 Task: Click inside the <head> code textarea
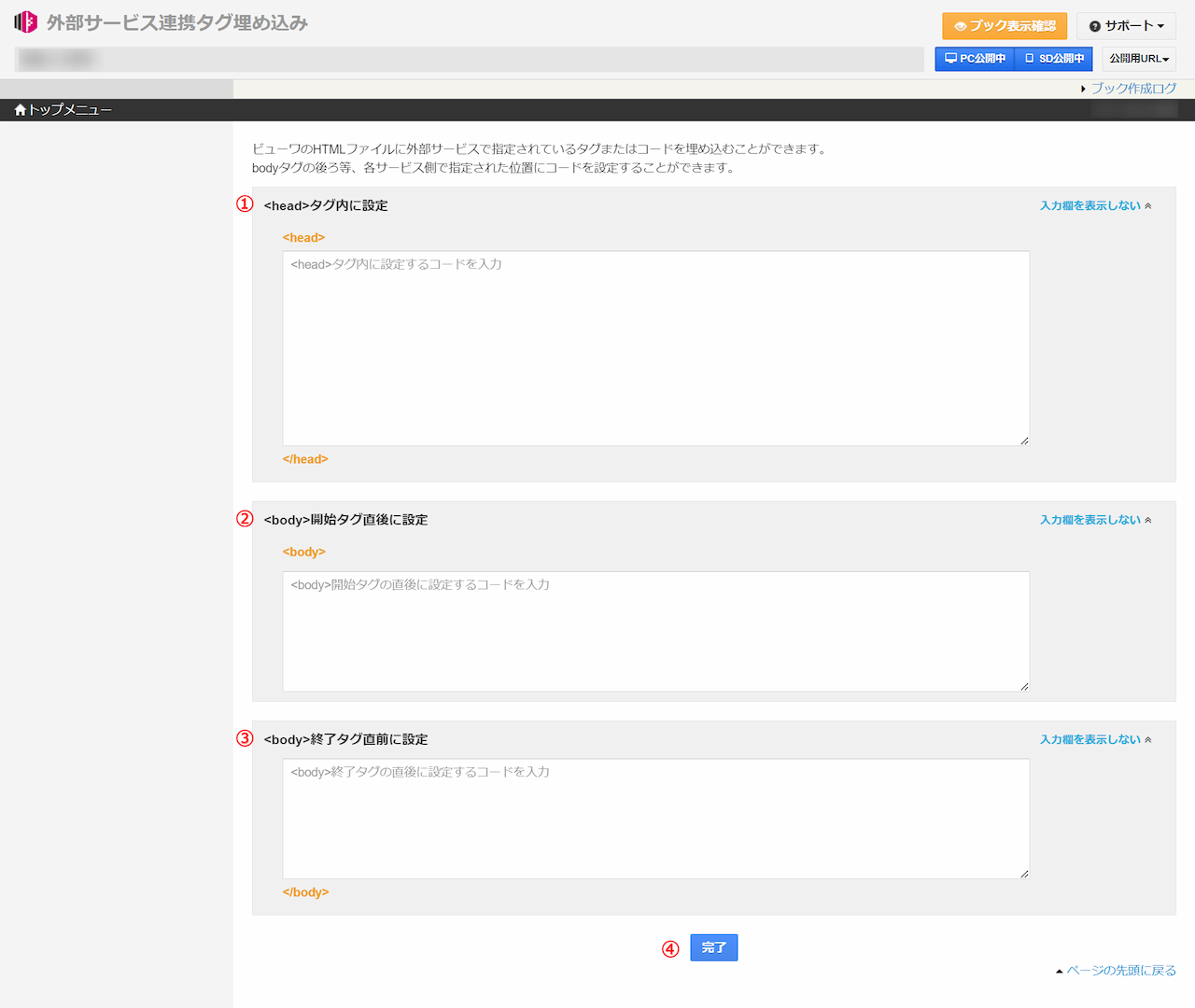point(654,345)
